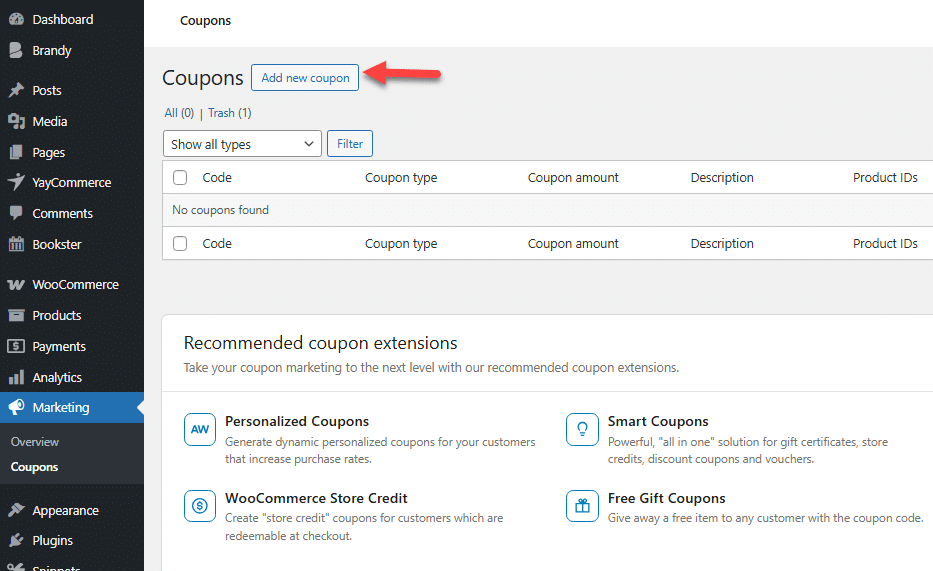Select the Coupons submenu item
The image size is (933, 571).
coord(35,467)
